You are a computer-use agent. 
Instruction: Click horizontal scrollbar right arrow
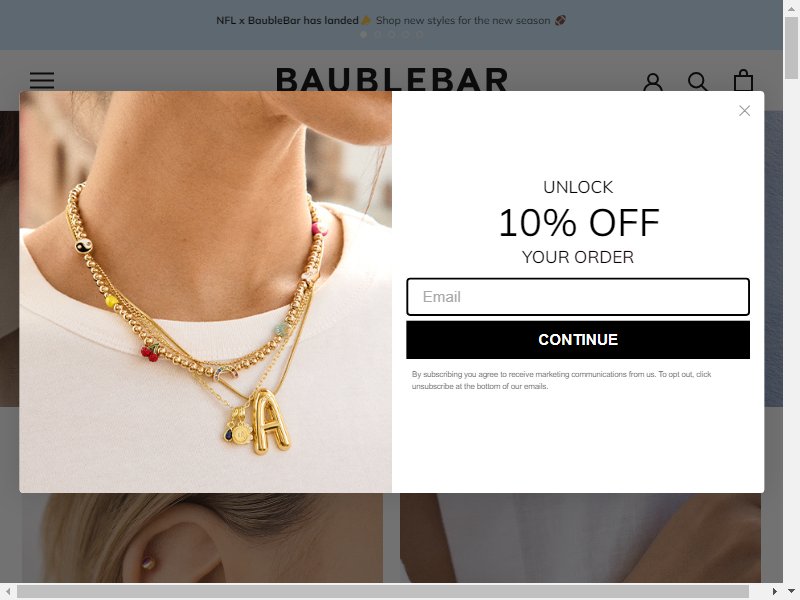(x=774, y=592)
